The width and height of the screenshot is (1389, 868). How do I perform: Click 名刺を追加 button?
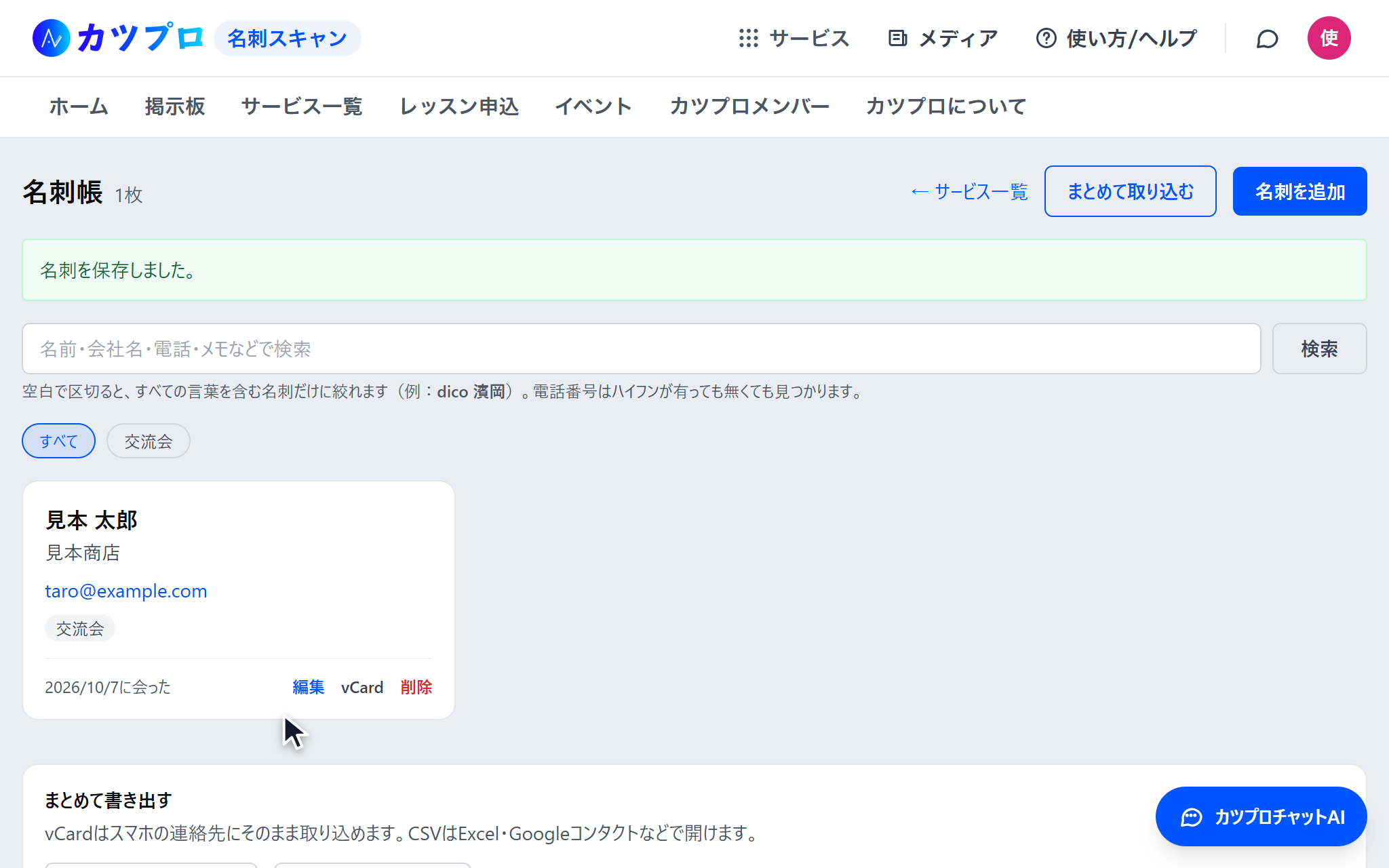[x=1299, y=191]
